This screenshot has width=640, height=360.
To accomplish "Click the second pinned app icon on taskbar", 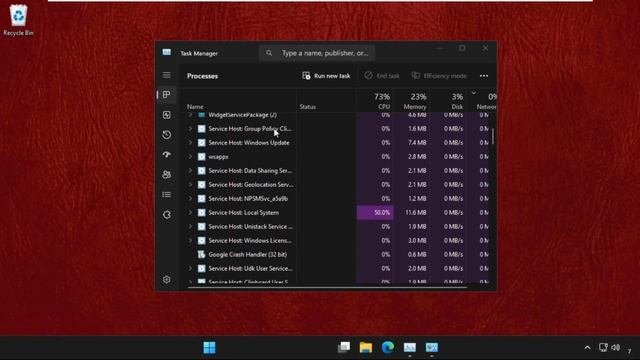I will pos(366,347).
